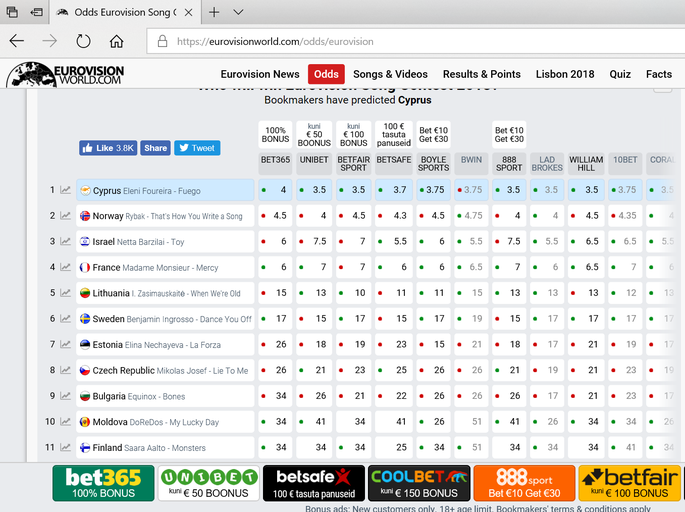Click Cyprus odds 4 under BET365

tap(275, 190)
